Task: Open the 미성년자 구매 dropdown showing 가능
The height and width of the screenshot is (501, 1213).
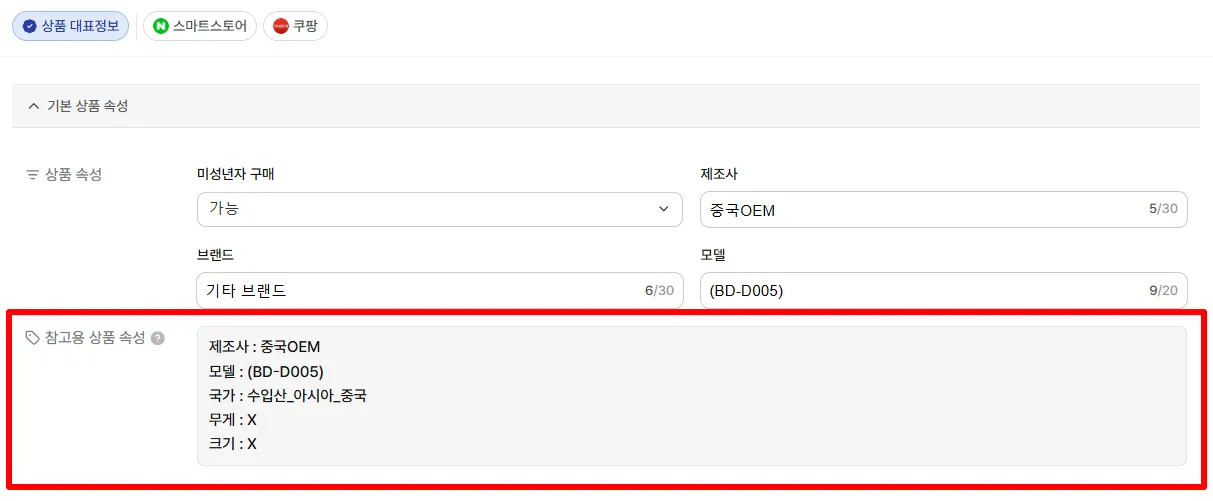Action: click(440, 210)
